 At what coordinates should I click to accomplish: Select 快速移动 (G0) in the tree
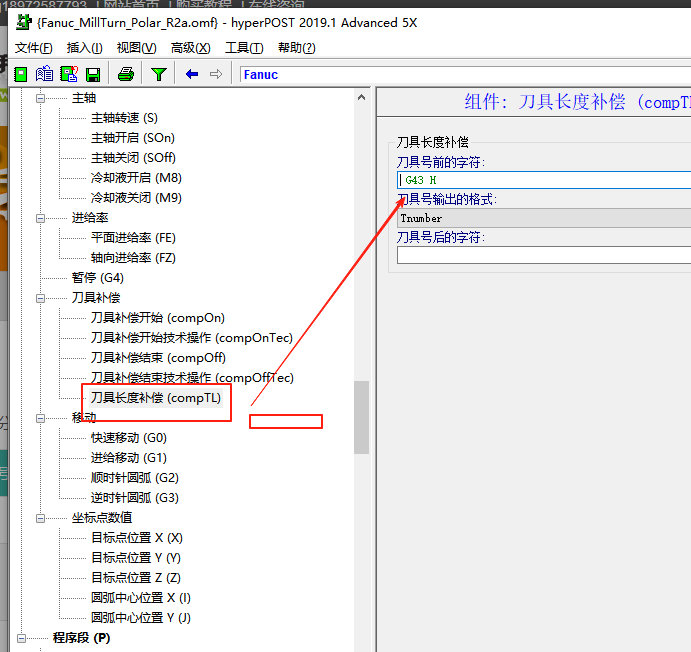click(x=128, y=438)
